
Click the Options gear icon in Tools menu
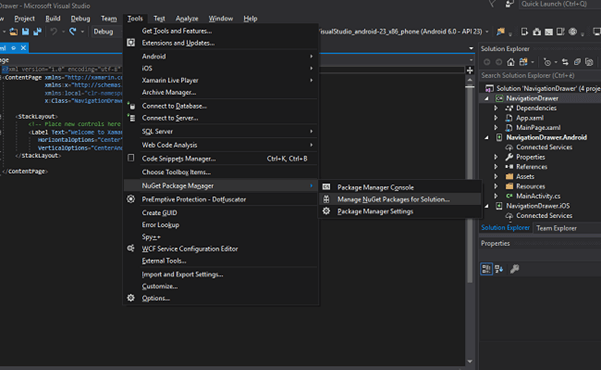coord(131,298)
